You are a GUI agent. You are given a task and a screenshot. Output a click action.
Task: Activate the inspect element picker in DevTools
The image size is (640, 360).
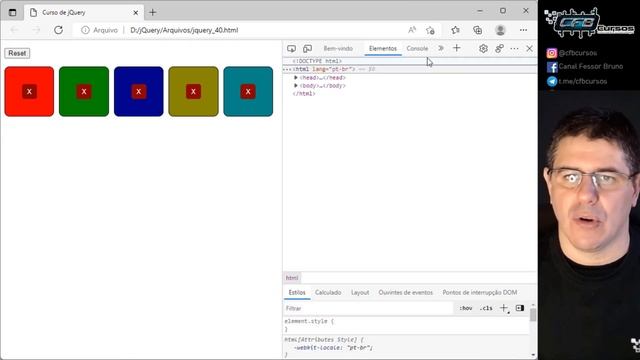(x=291, y=49)
